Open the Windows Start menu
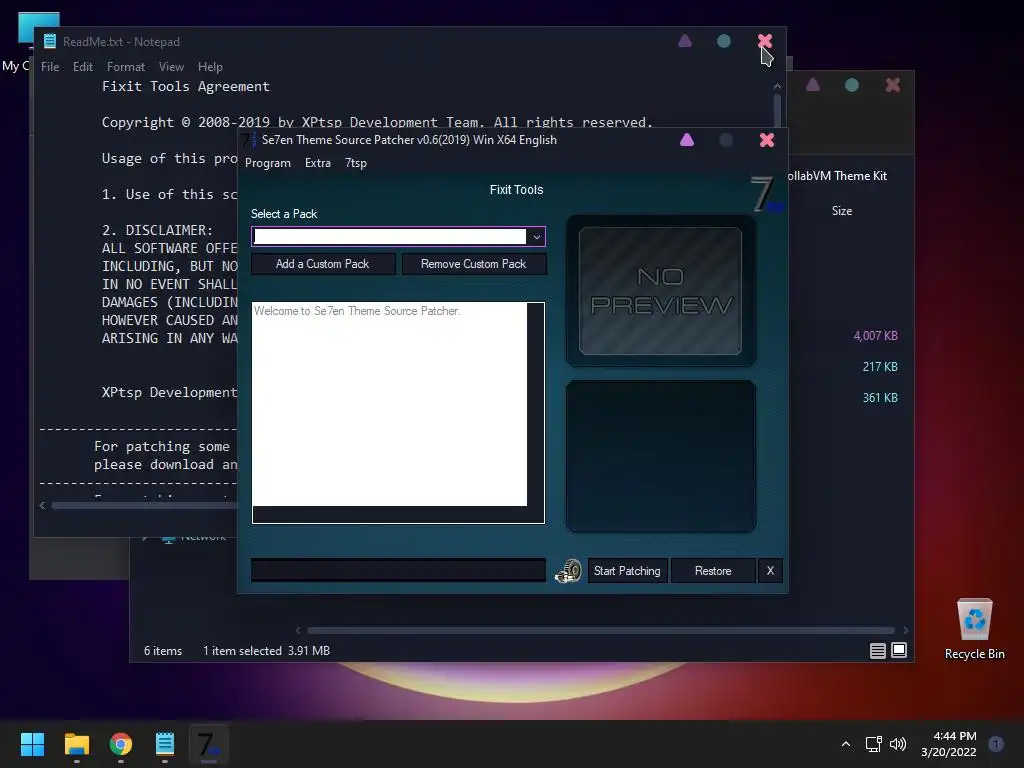This screenshot has height=768, width=1024. 32,744
